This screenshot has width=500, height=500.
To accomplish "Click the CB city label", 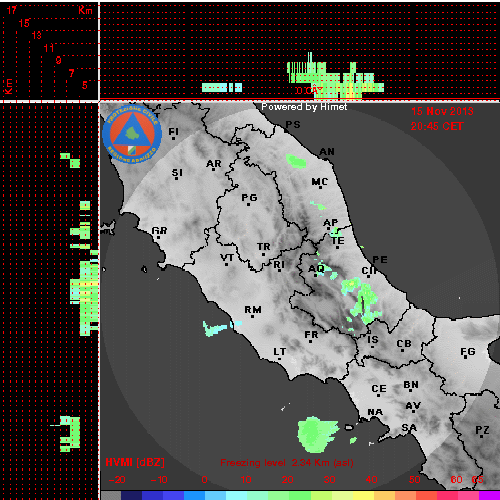I will pyautogui.click(x=404, y=344).
